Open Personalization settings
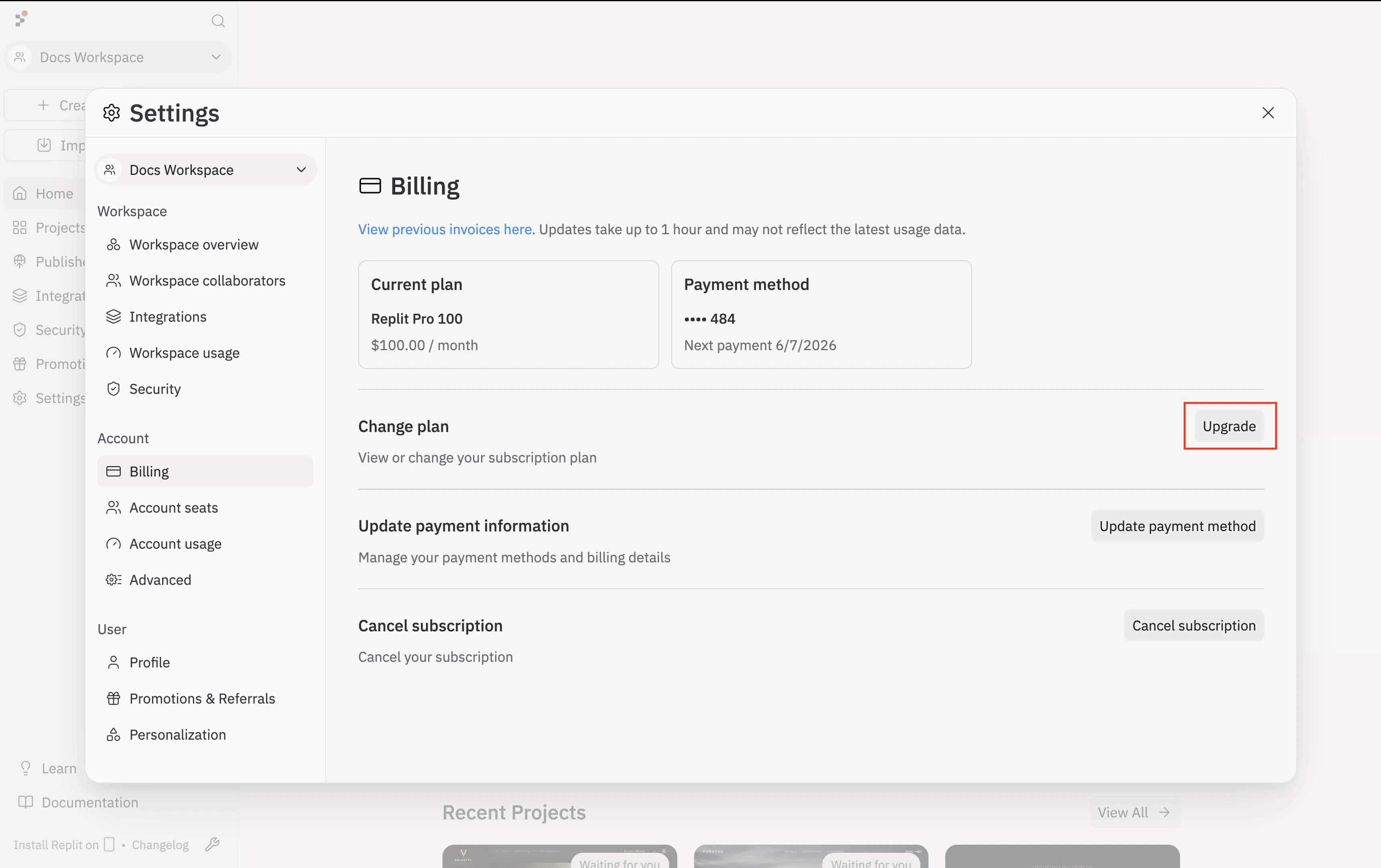This screenshot has width=1381, height=868. [205, 735]
